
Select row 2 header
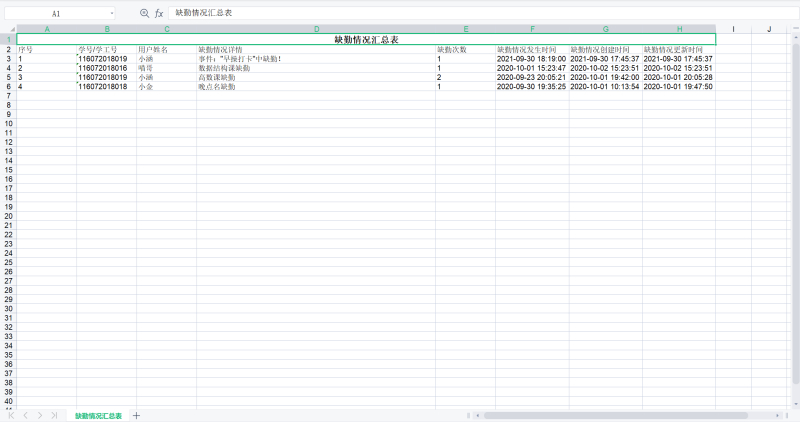(8, 49)
